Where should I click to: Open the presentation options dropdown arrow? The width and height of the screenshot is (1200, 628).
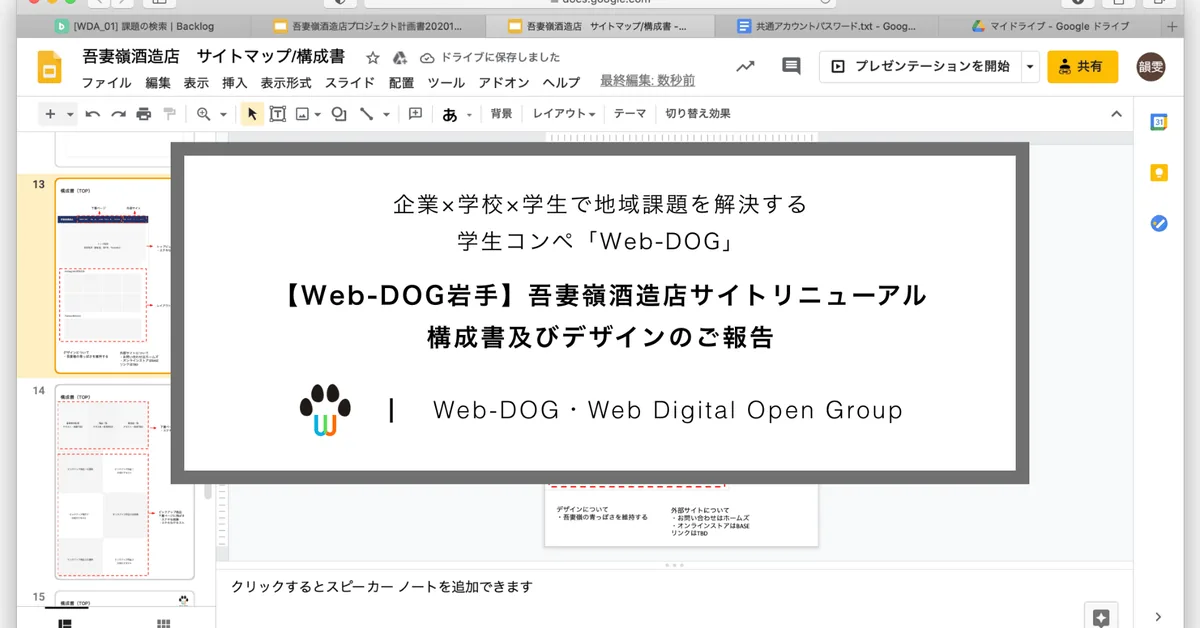click(x=1030, y=67)
